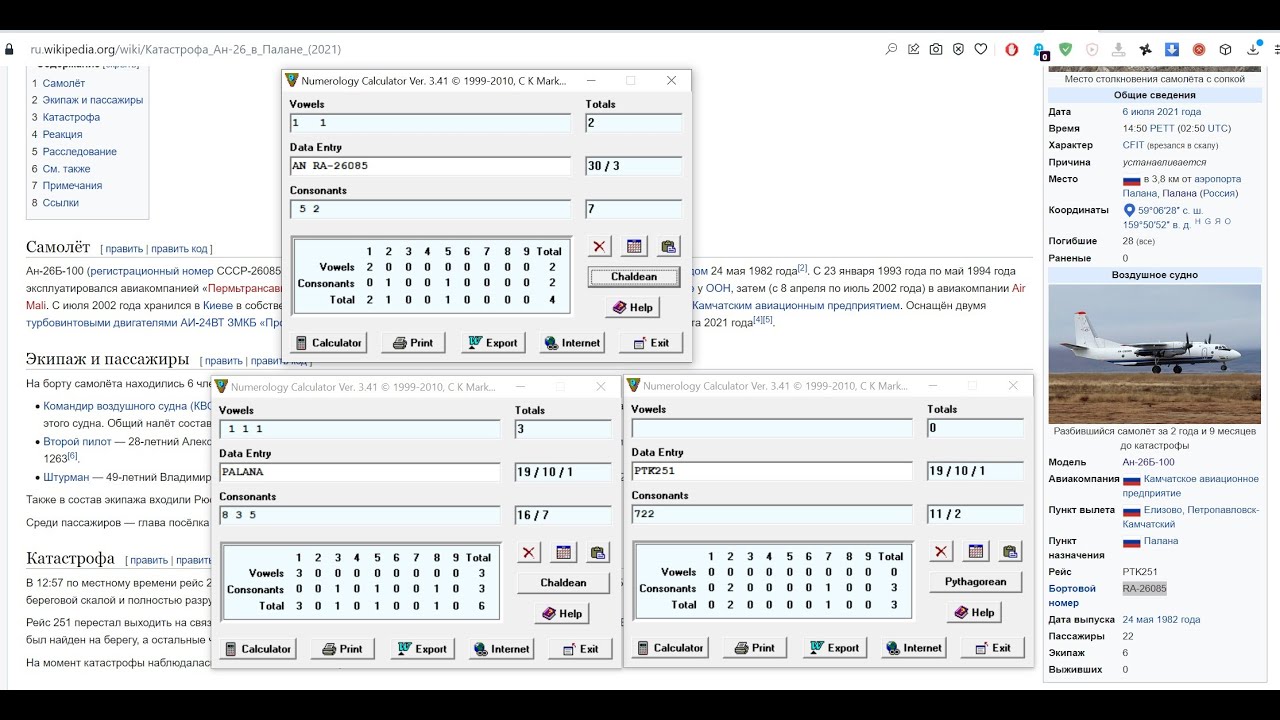Click the browser zoom magnifier icon

[891, 49]
